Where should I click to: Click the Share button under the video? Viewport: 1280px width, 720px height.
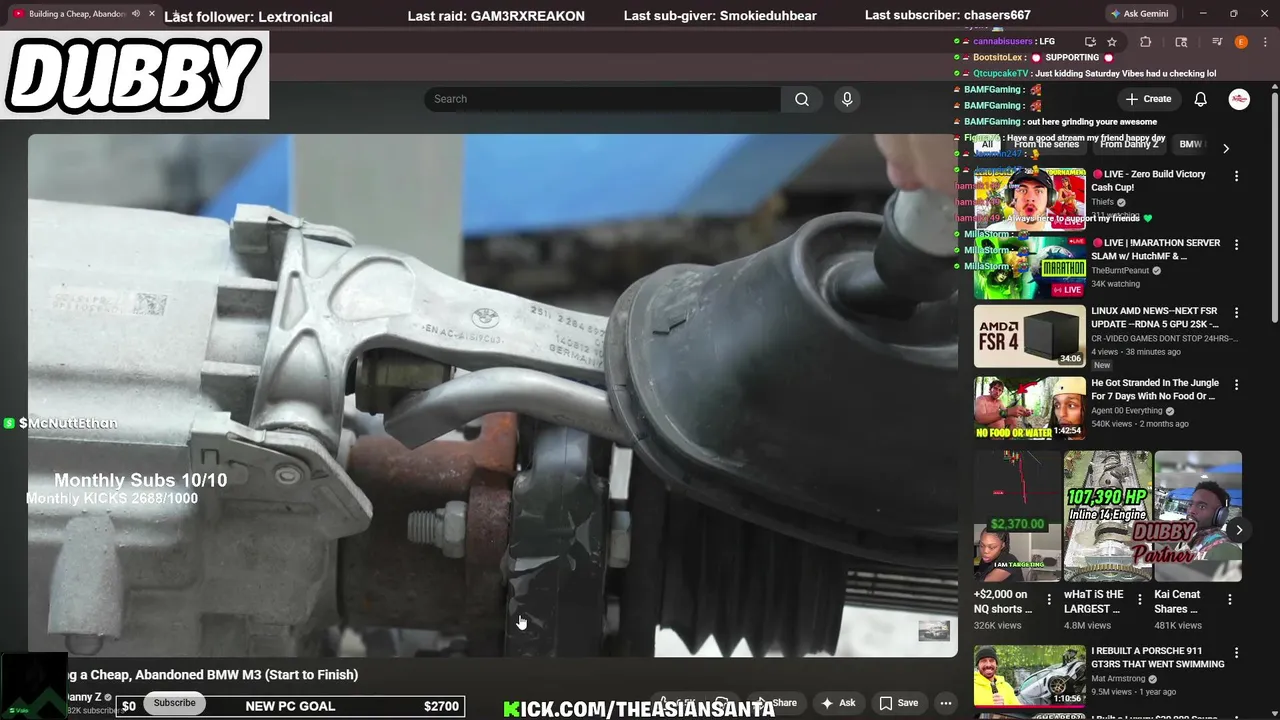tap(776, 703)
